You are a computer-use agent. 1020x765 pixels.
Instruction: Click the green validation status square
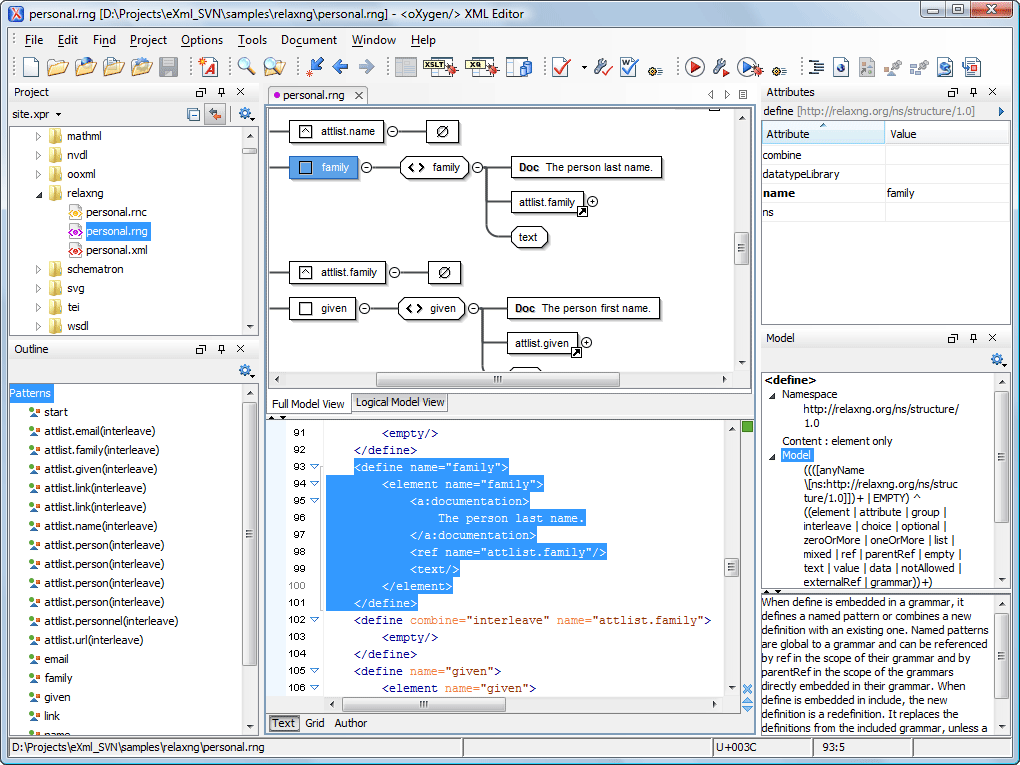coord(747,427)
